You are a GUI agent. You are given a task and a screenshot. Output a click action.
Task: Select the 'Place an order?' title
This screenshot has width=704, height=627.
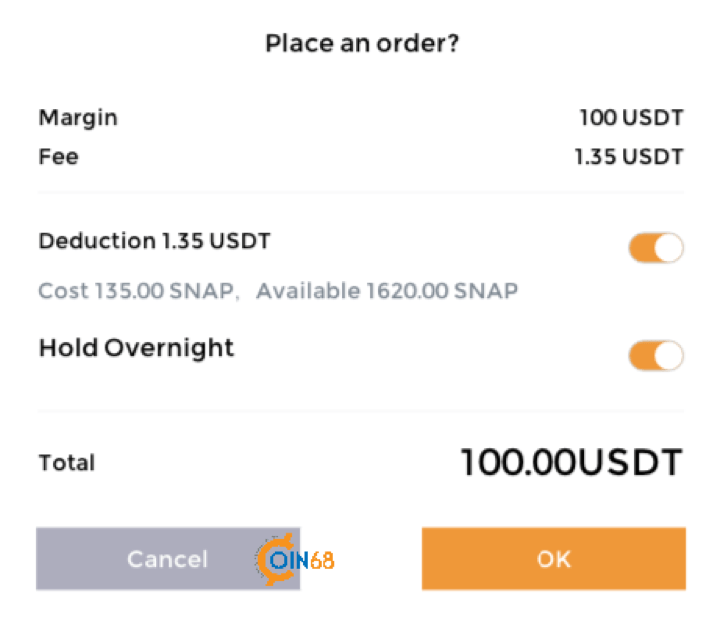[x=362, y=44]
